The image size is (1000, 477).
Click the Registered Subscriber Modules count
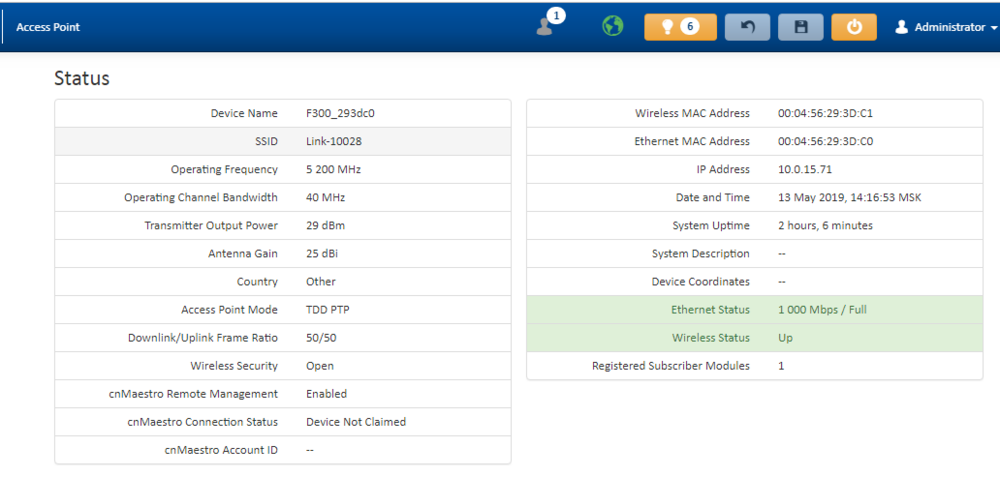(781, 366)
